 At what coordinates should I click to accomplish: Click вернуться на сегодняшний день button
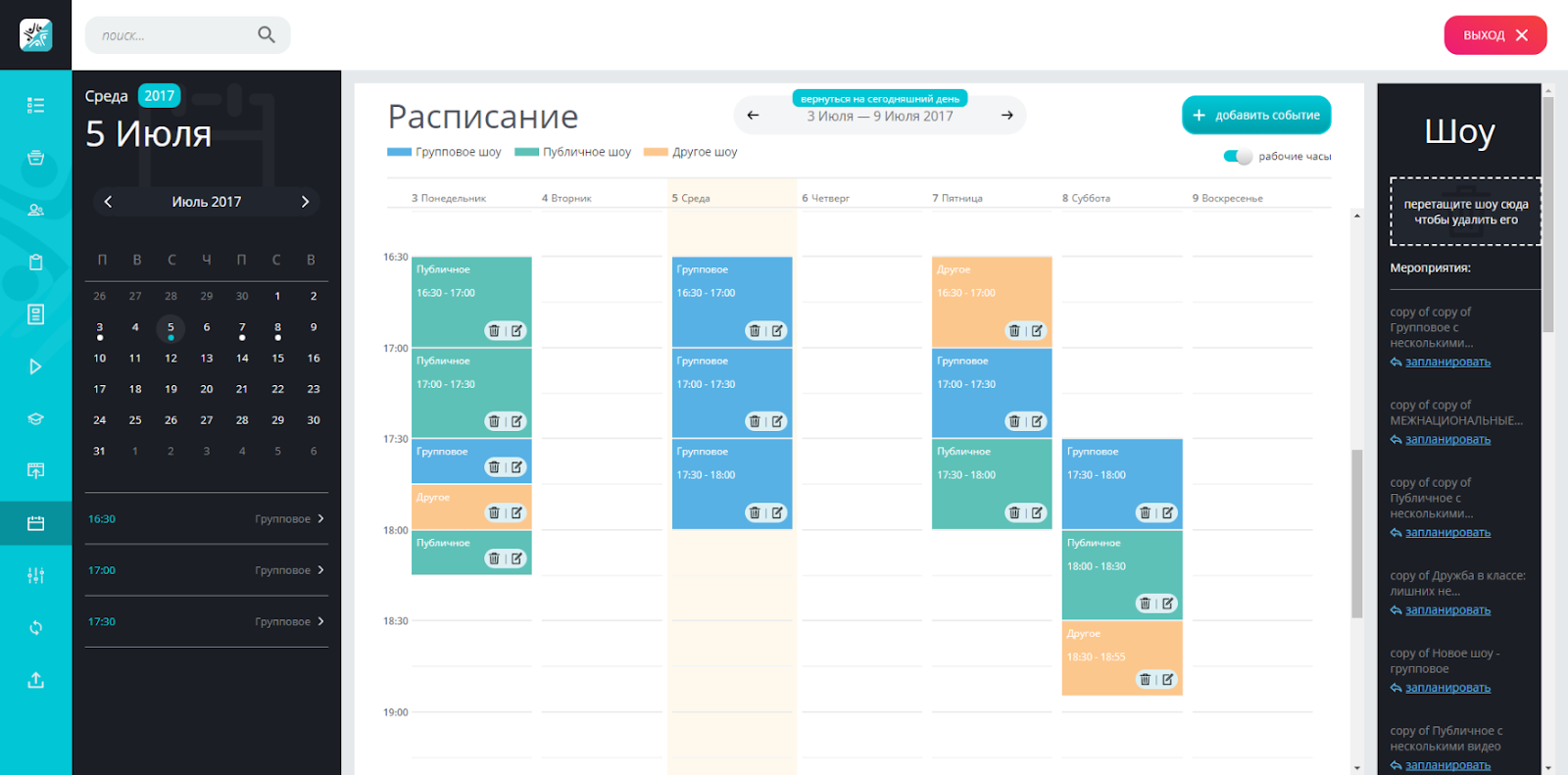tap(880, 99)
